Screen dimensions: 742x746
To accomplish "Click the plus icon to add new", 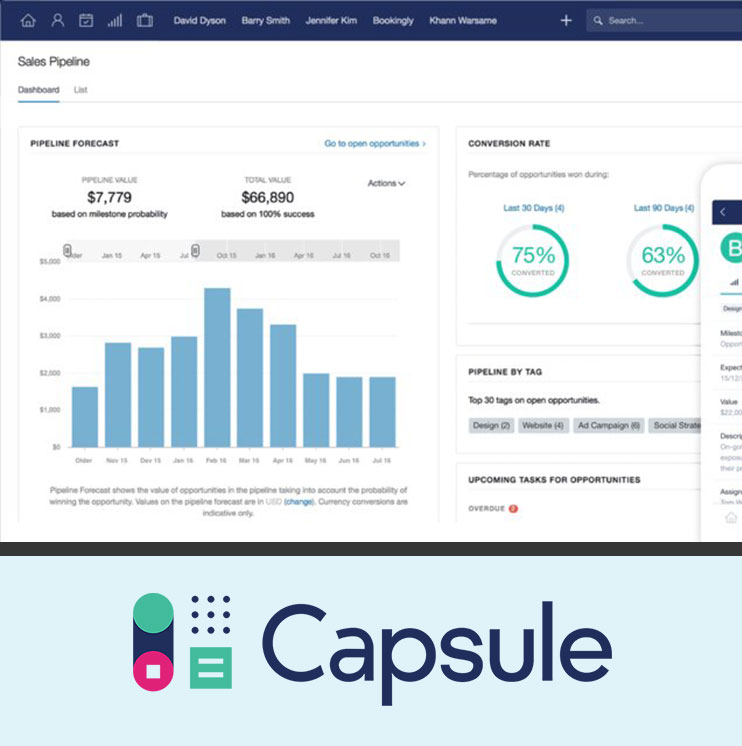I will (x=566, y=20).
